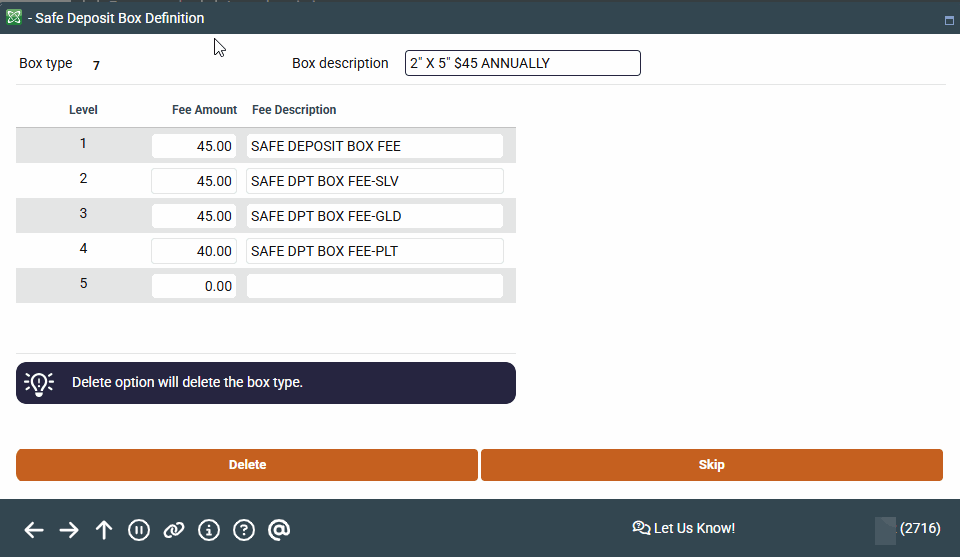Viewport: 960px width, 557px height.
Task: Select the Level 5 fee amount 0.00
Action: click(x=194, y=286)
